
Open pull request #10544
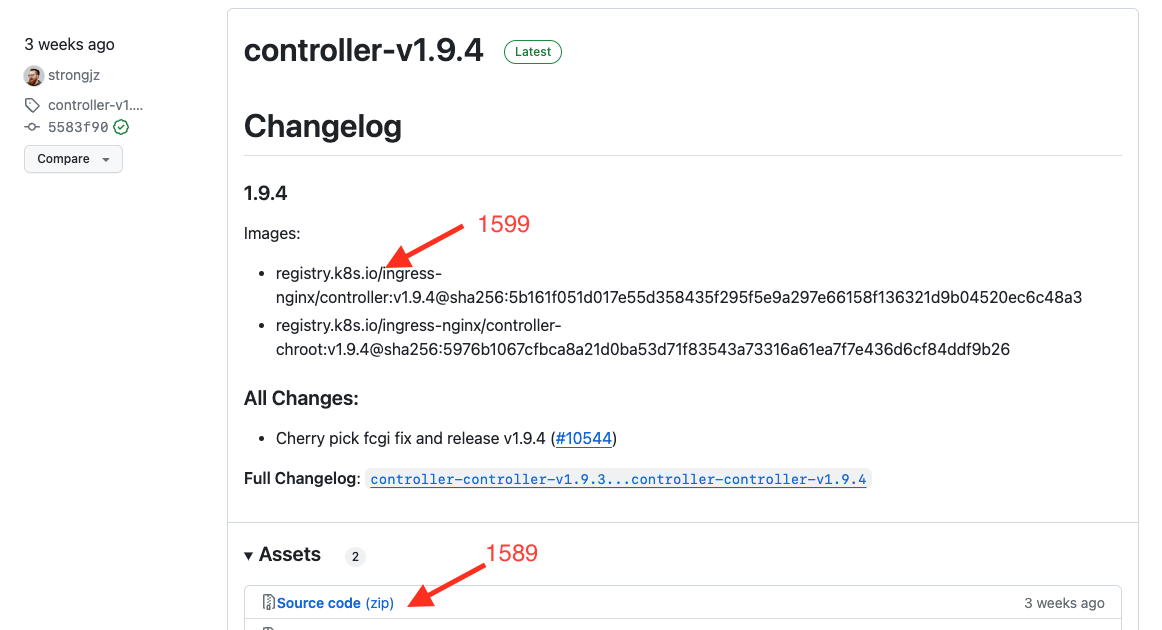[x=584, y=438]
